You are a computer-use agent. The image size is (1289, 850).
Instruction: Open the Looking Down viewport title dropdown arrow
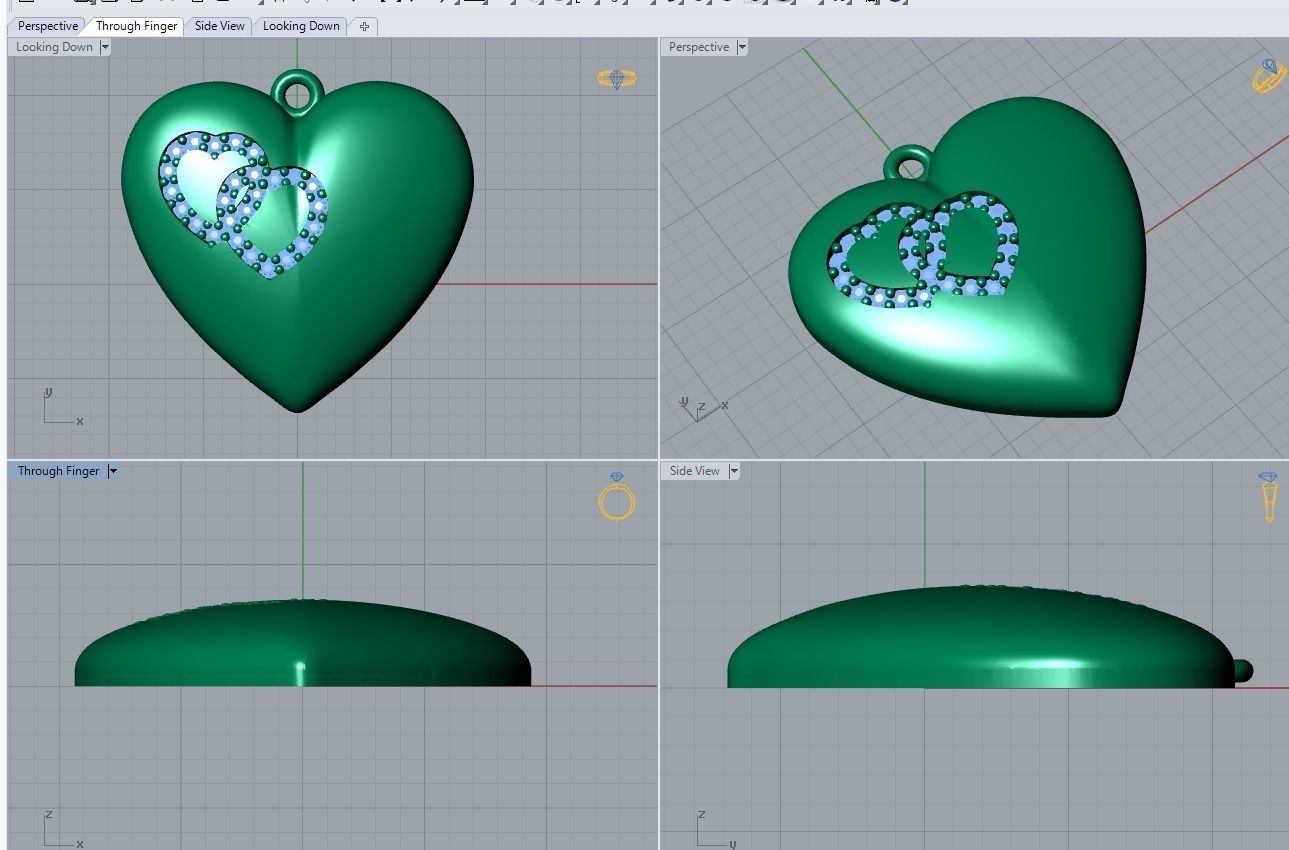click(x=104, y=47)
